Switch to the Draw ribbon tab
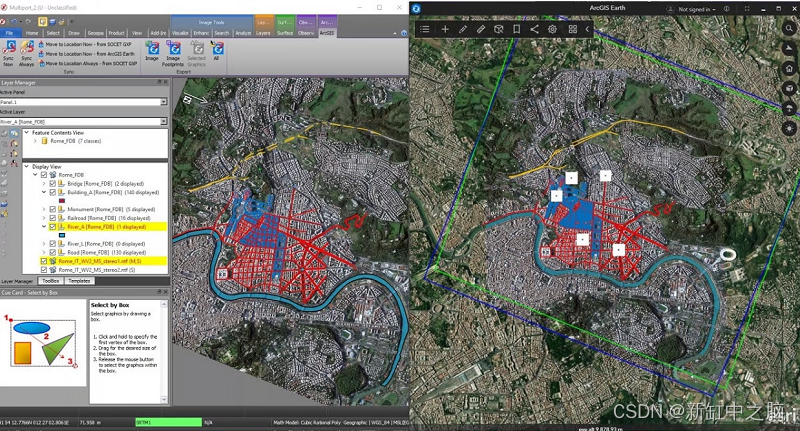Screen dimensions: 800x431 pos(74,33)
